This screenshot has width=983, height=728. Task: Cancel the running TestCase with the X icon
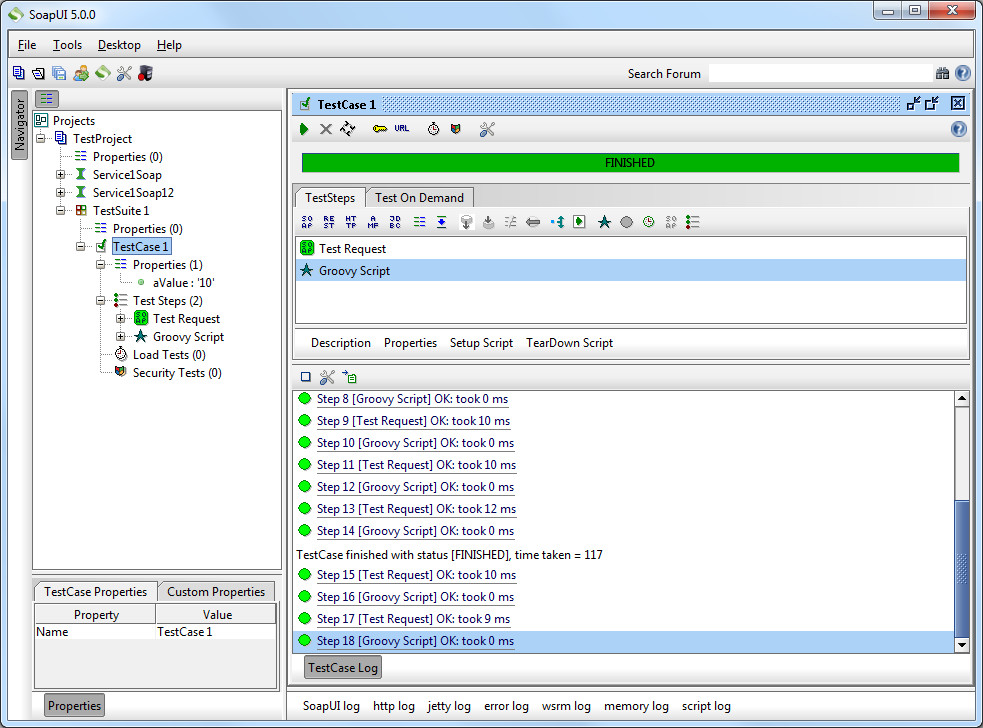pos(326,129)
